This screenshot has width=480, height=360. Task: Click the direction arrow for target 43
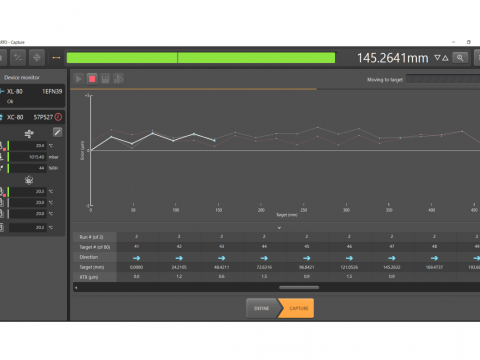coord(221,258)
